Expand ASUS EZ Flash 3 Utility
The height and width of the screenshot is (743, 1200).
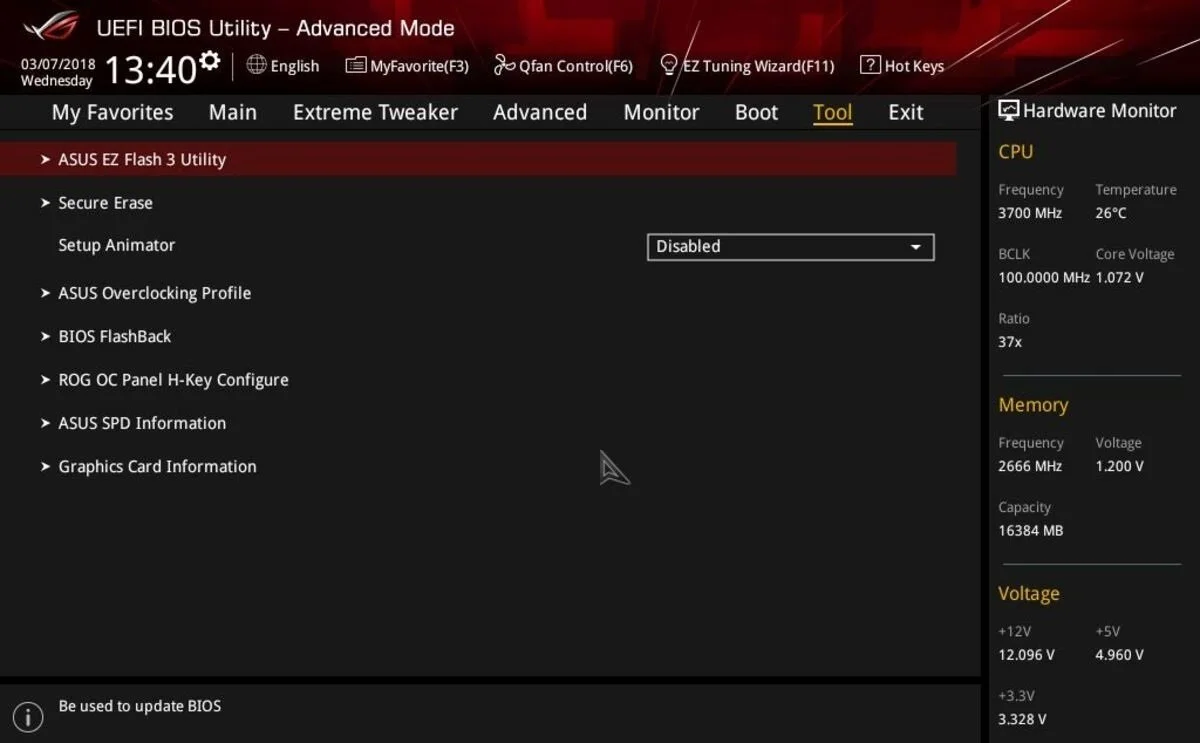[x=478, y=159]
